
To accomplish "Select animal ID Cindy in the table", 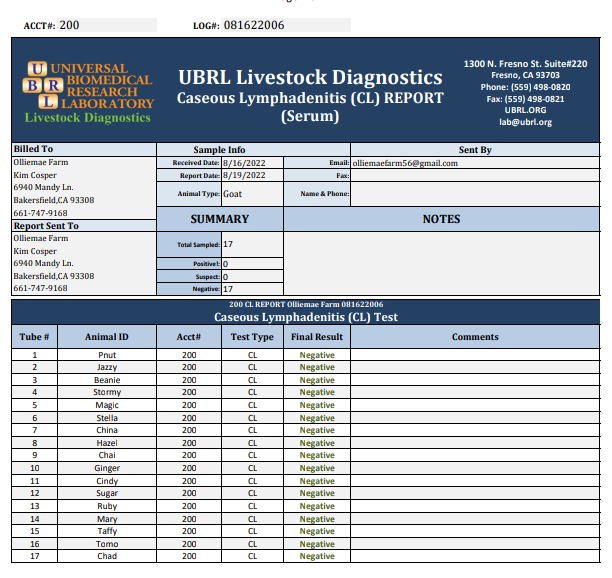I will 107,481.
